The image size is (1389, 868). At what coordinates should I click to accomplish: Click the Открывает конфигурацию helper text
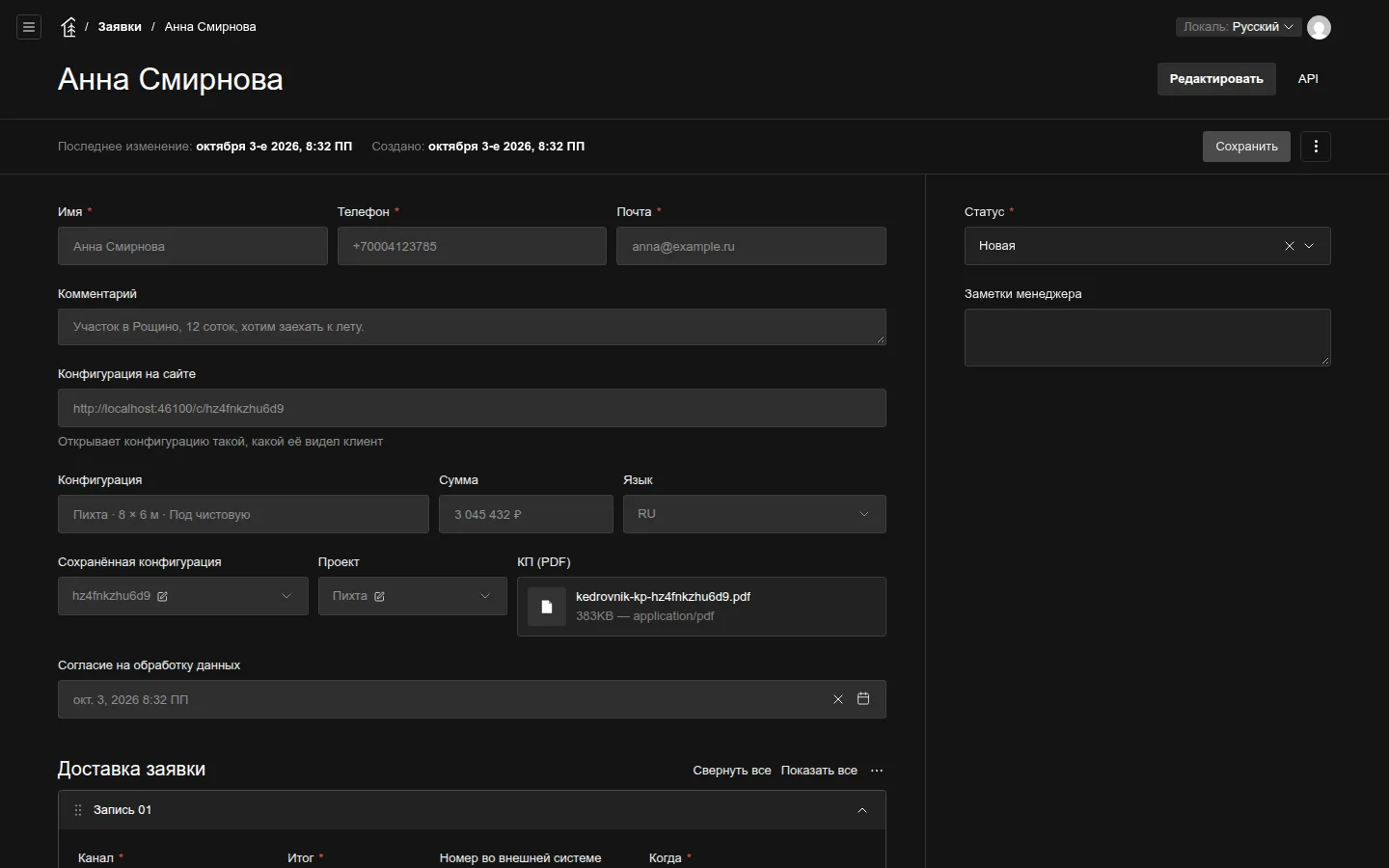click(220, 442)
